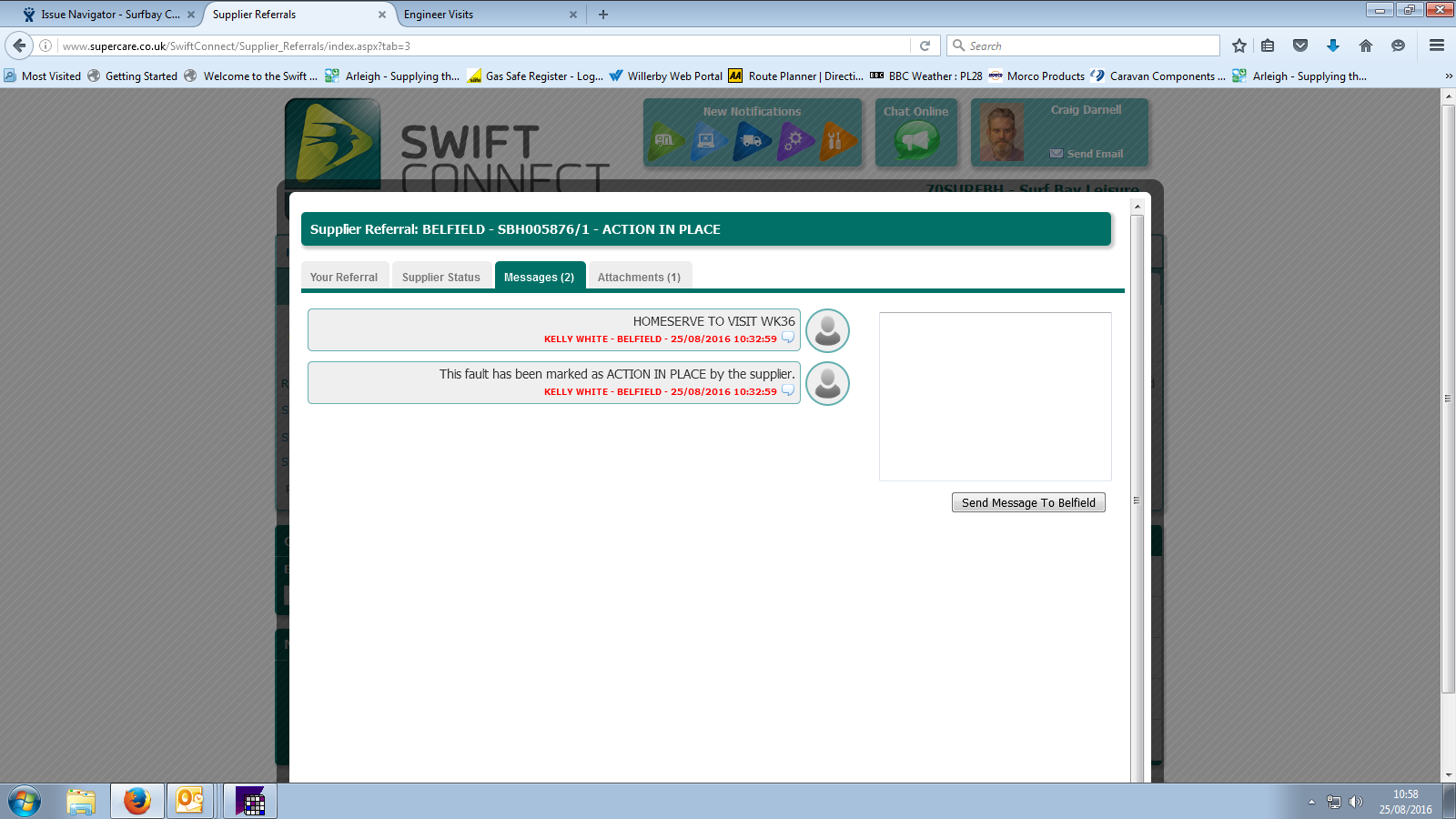Go back with the browser Back arrow
Image resolution: width=1456 pixels, height=819 pixels.
[x=19, y=45]
